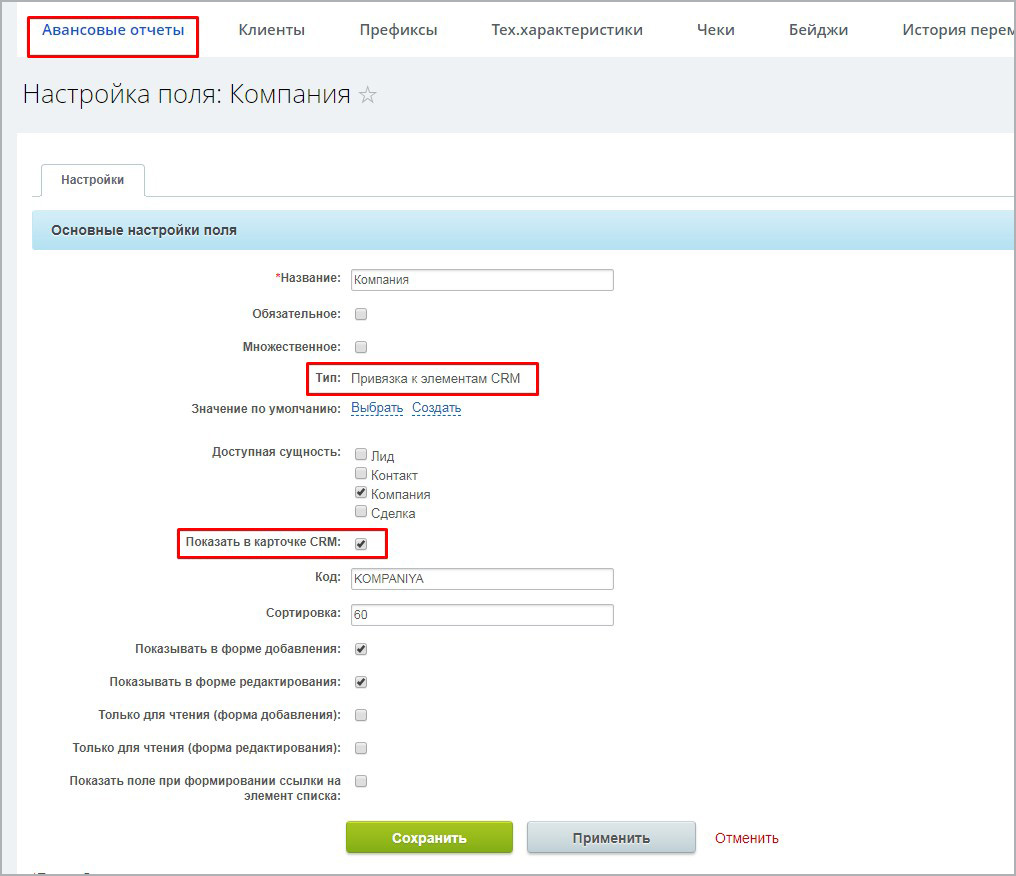Select the Настройки tab

click(x=92, y=180)
